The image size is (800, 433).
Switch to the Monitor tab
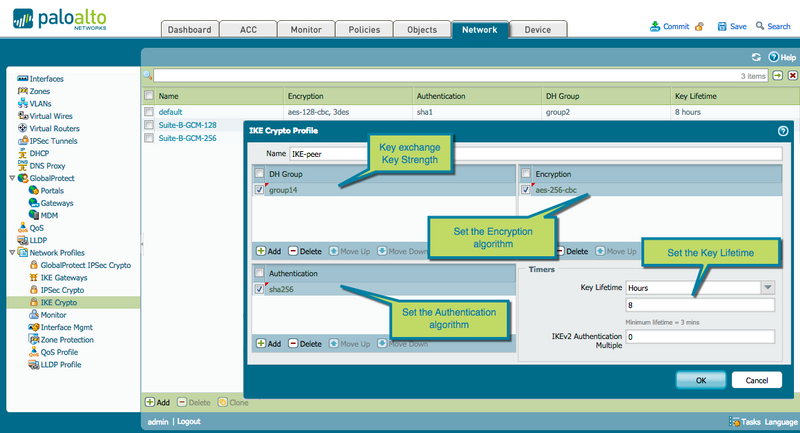pos(306,30)
